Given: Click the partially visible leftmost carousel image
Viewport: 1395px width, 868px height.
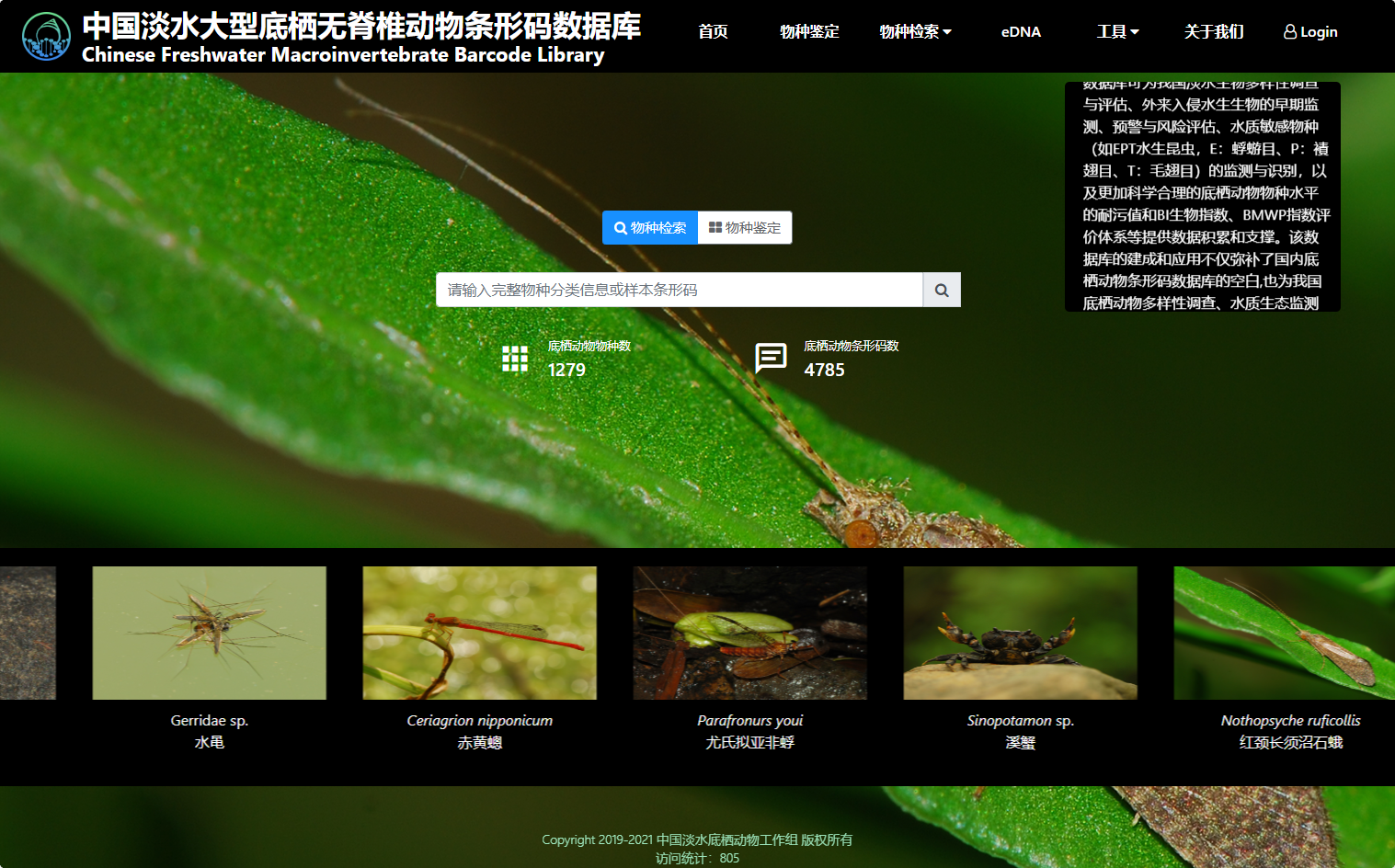Looking at the screenshot, I should pos(28,633).
